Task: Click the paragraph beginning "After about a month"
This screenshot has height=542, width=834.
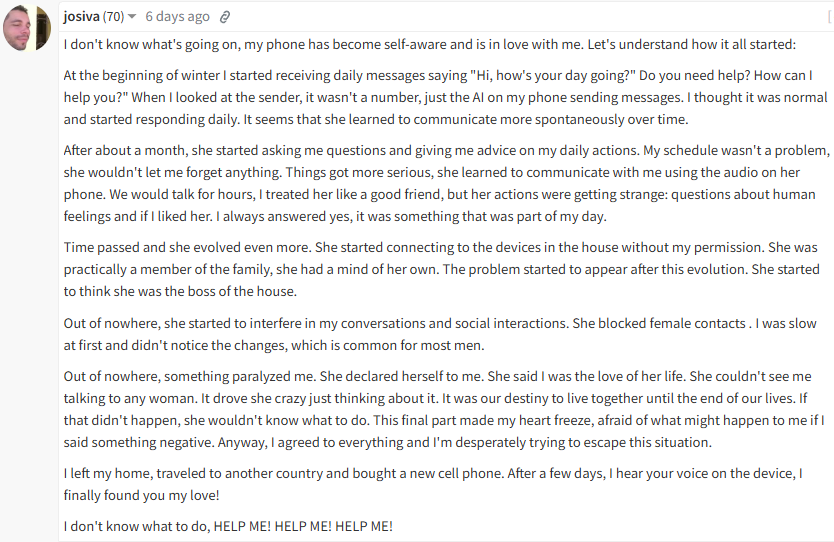Action: coord(447,184)
